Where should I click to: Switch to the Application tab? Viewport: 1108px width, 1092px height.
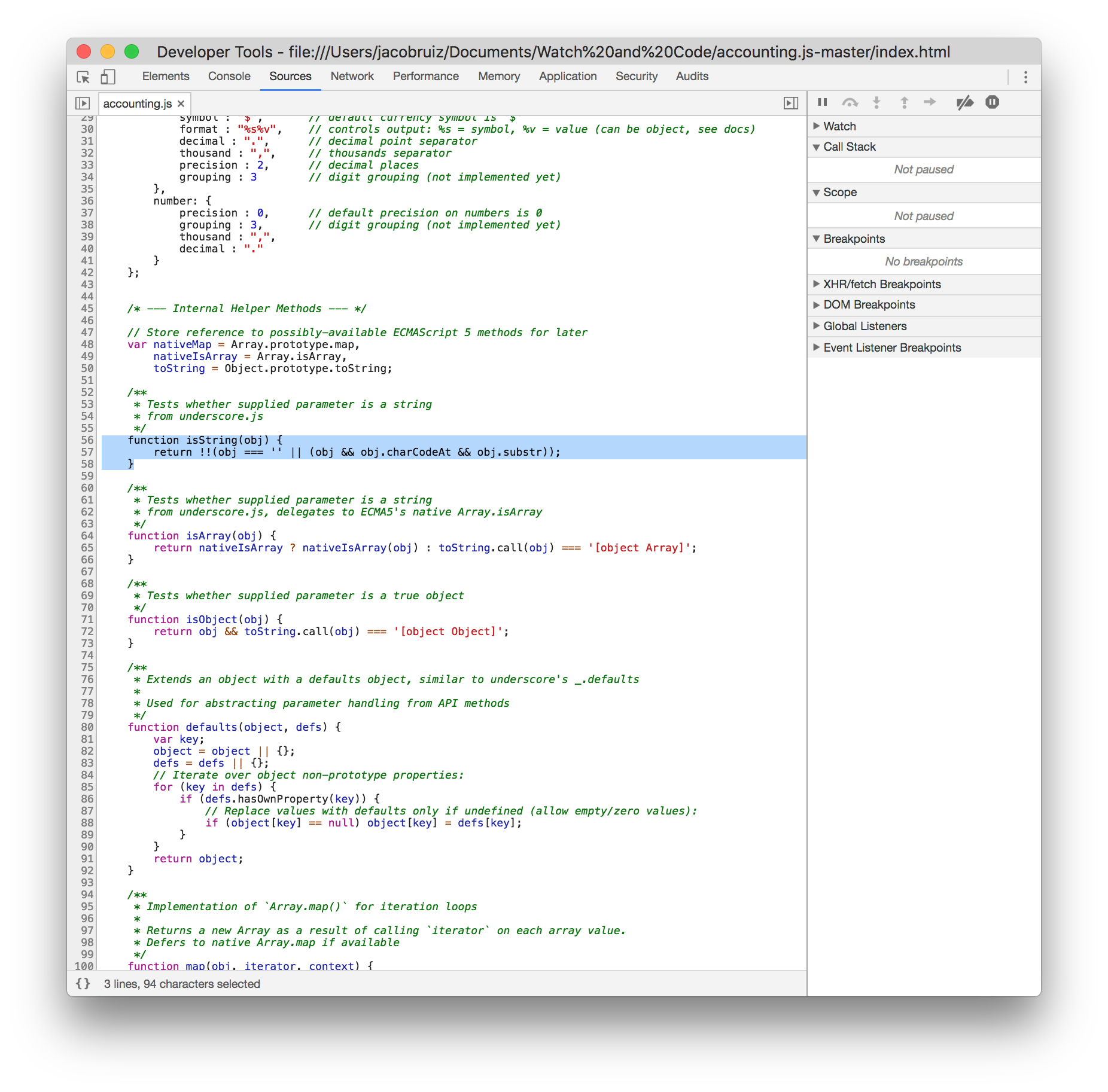coord(568,77)
